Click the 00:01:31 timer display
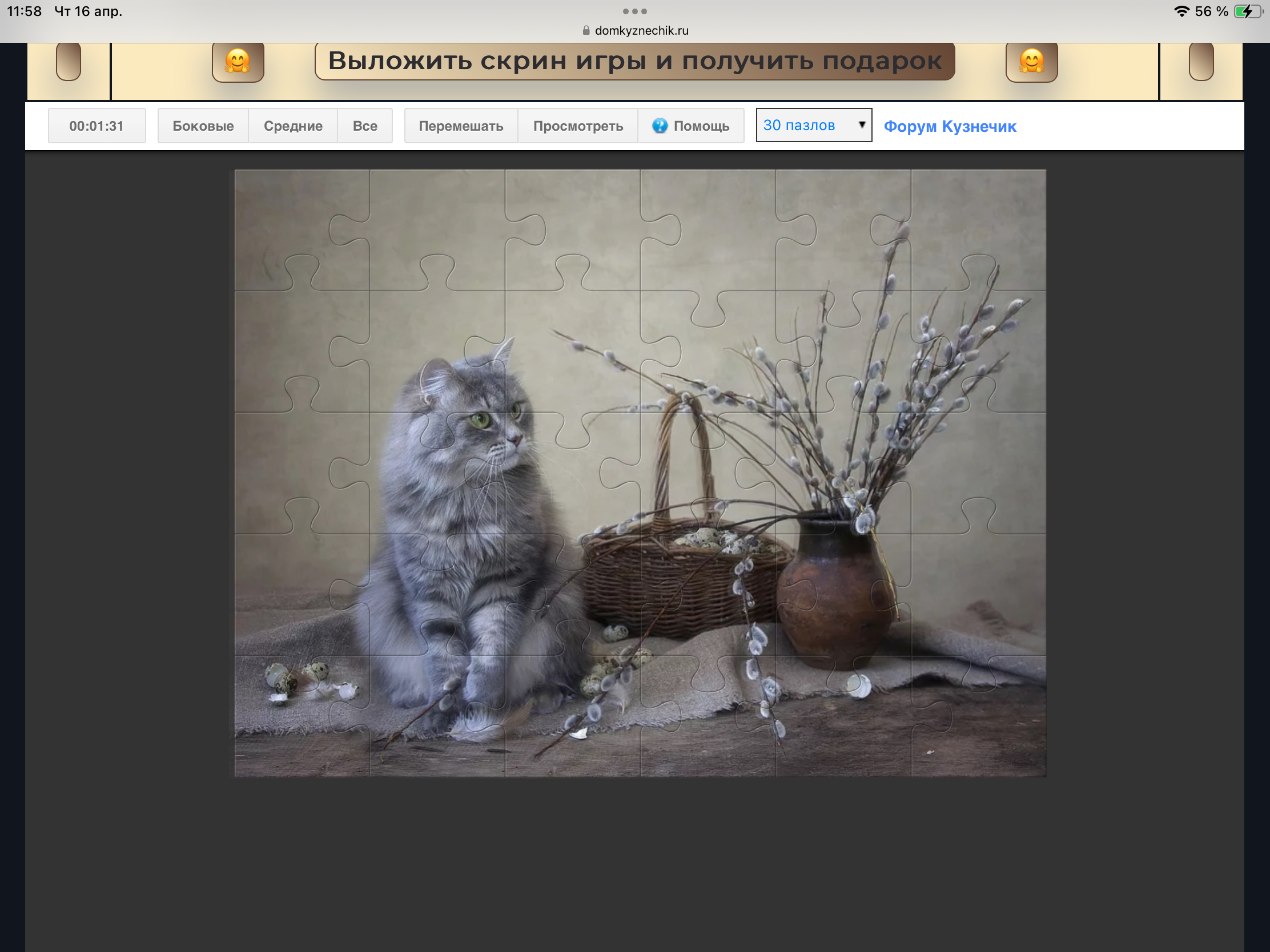This screenshot has height=952, width=1270. point(97,126)
